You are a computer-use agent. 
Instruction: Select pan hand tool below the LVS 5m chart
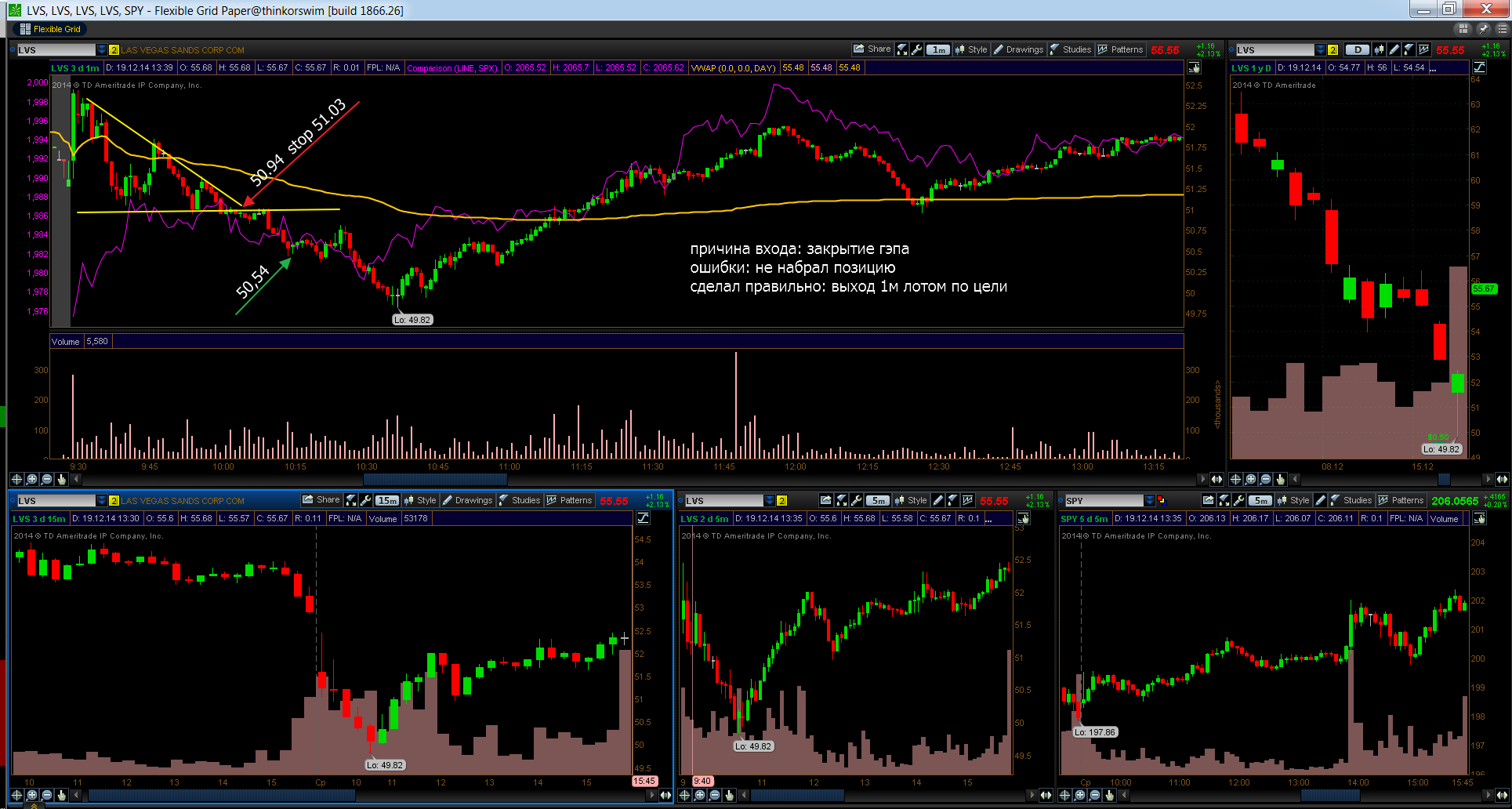pos(729,795)
